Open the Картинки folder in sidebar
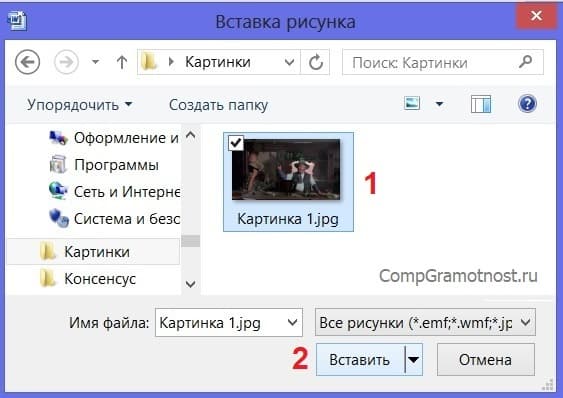This screenshot has width=563, height=398. click(93, 252)
